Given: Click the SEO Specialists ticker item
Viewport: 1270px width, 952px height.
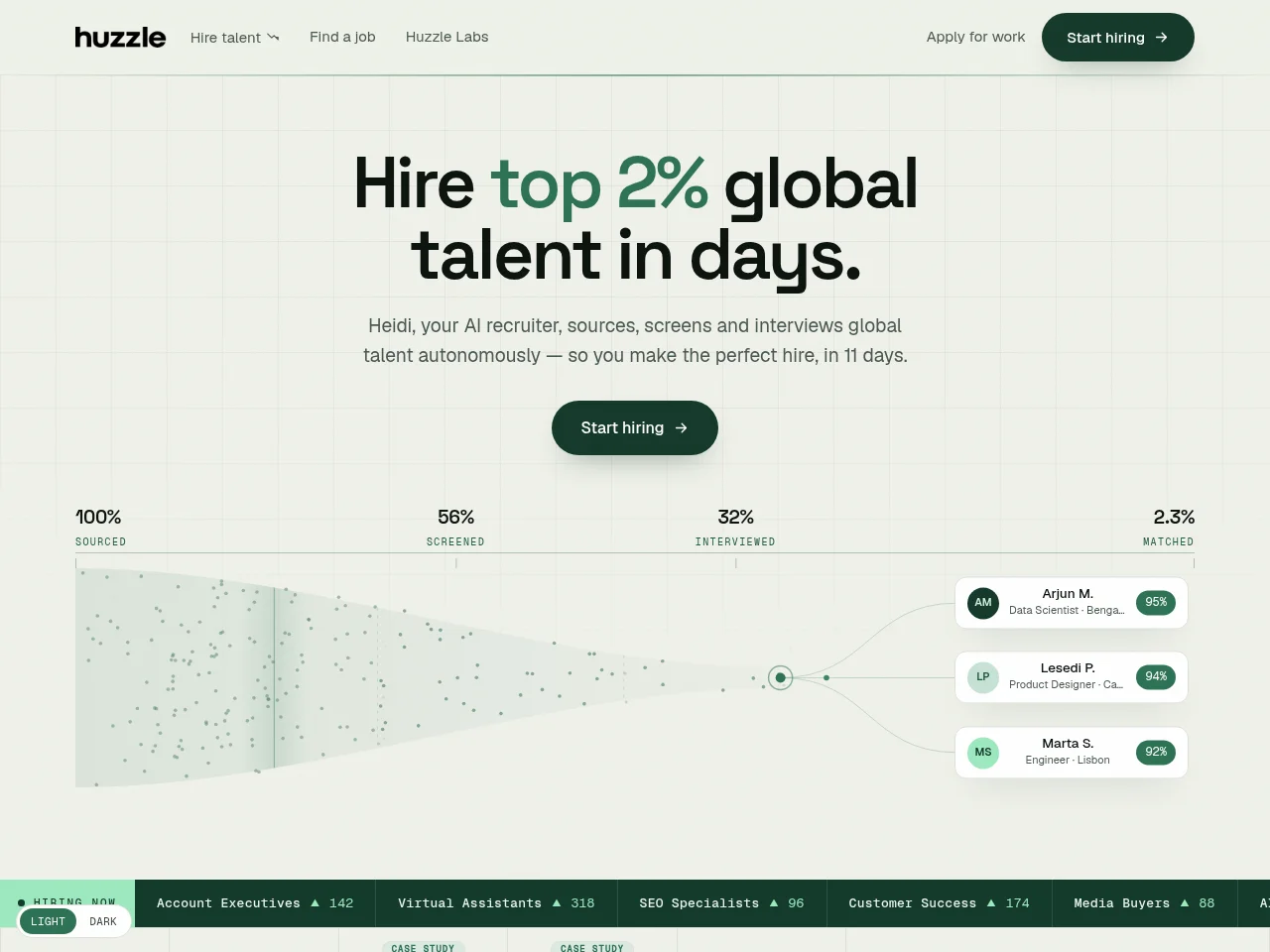Looking at the screenshot, I should coord(721,903).
